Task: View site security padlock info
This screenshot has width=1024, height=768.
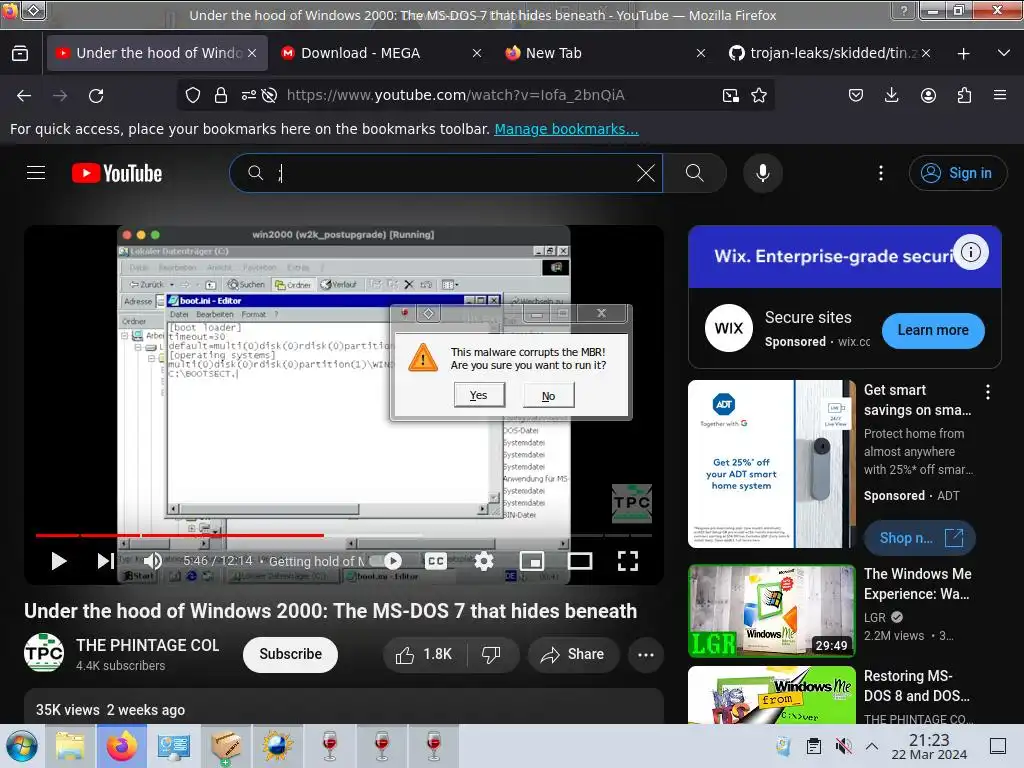Action: pyautogui.click(x=221, y=95)
